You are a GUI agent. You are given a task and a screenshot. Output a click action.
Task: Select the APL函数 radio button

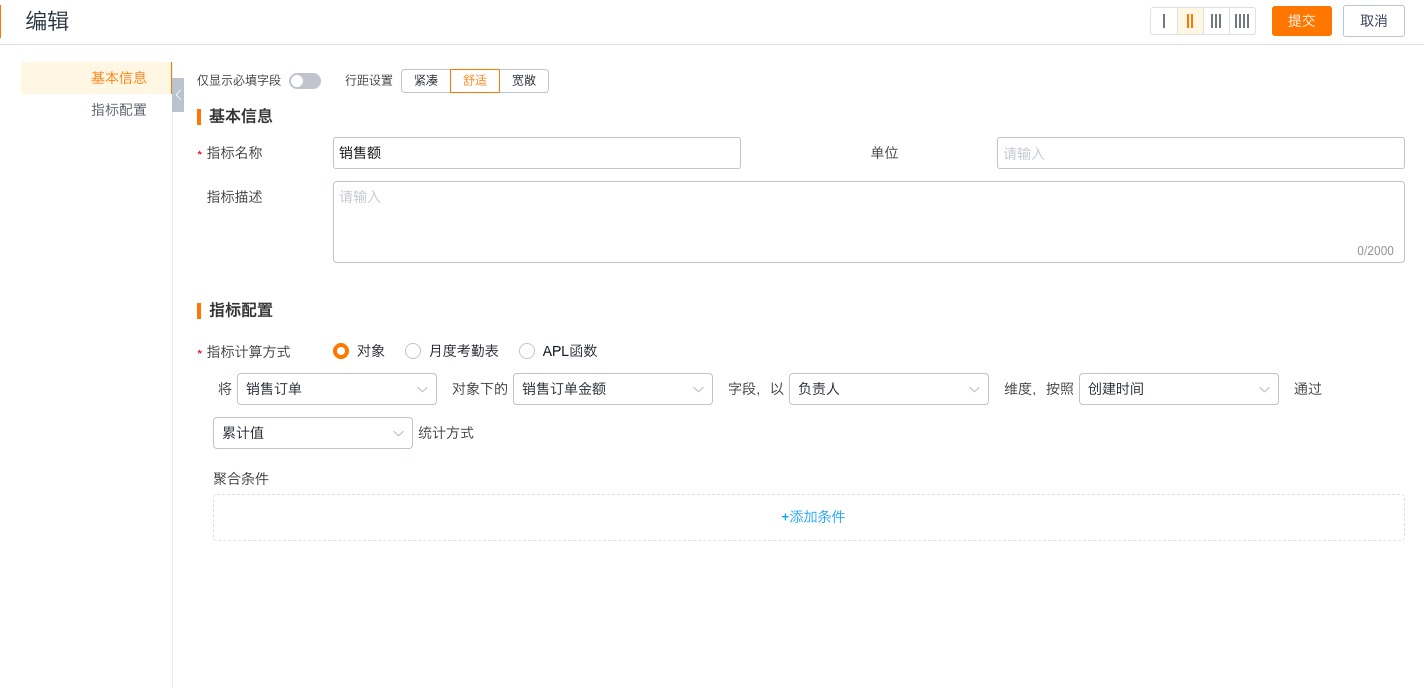(x=527, y=351)
